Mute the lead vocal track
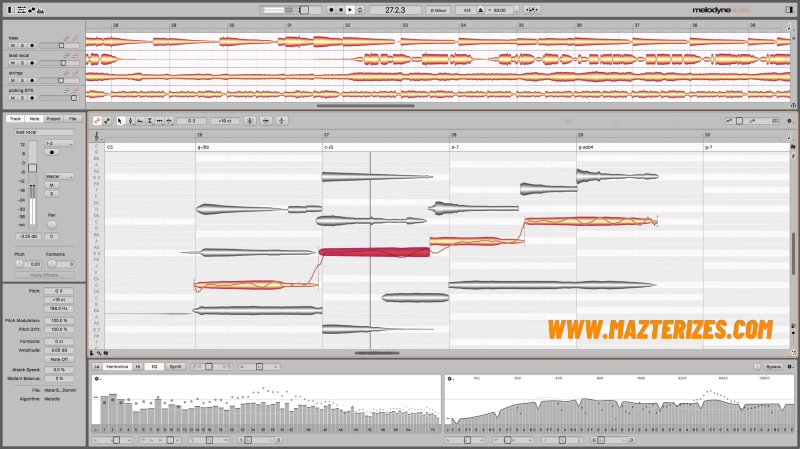 (x=13, y=63)
